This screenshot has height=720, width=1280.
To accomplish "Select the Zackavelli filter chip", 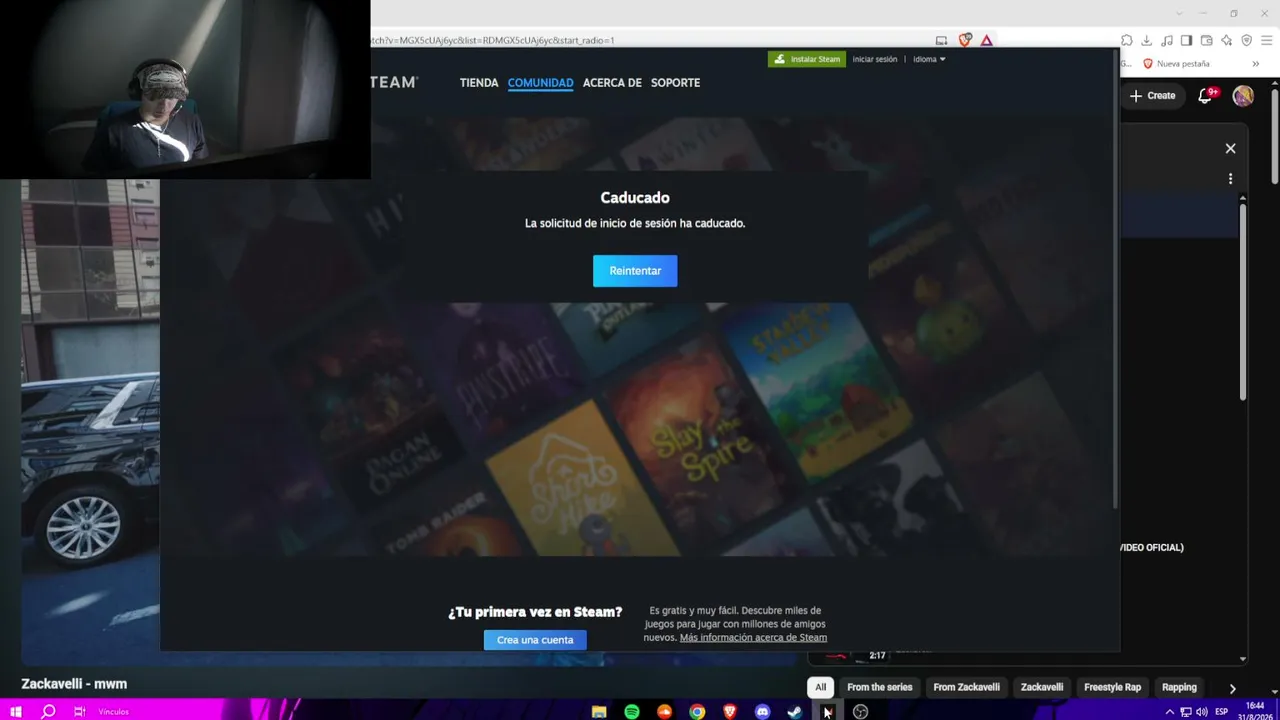I will 1042,687.
